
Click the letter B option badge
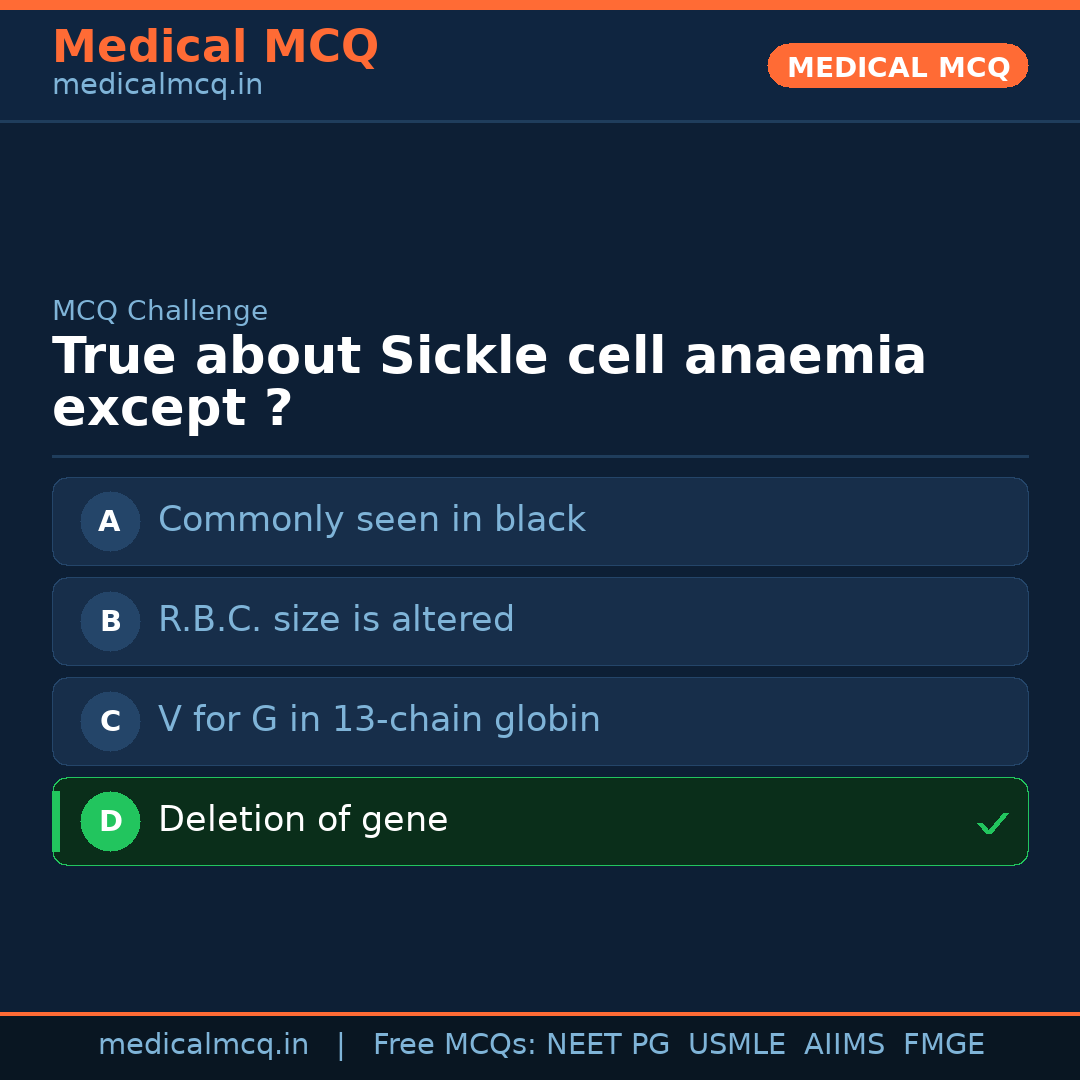coord(110,621)
